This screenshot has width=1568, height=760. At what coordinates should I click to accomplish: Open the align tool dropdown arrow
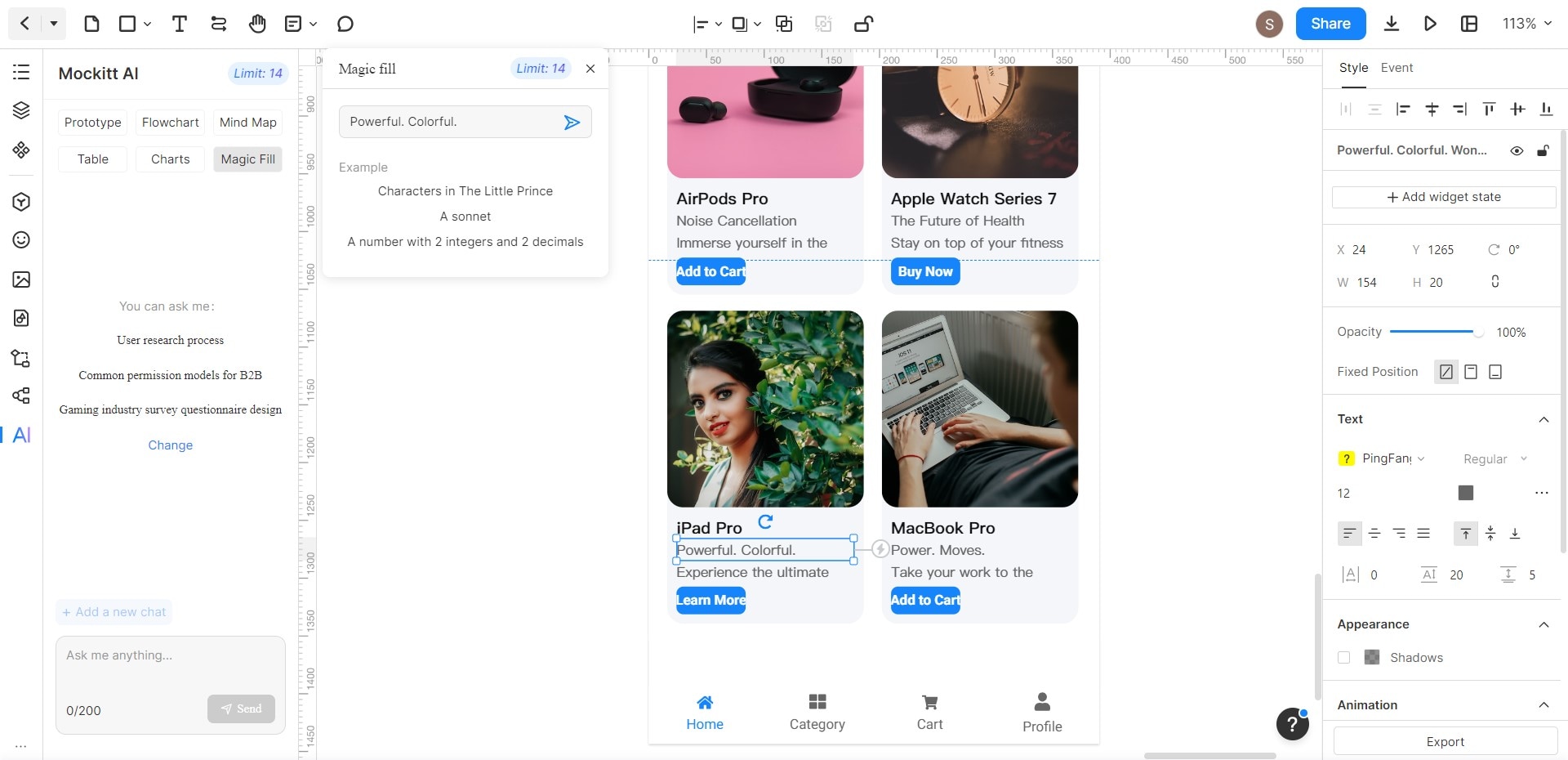(x=719, y=25)
